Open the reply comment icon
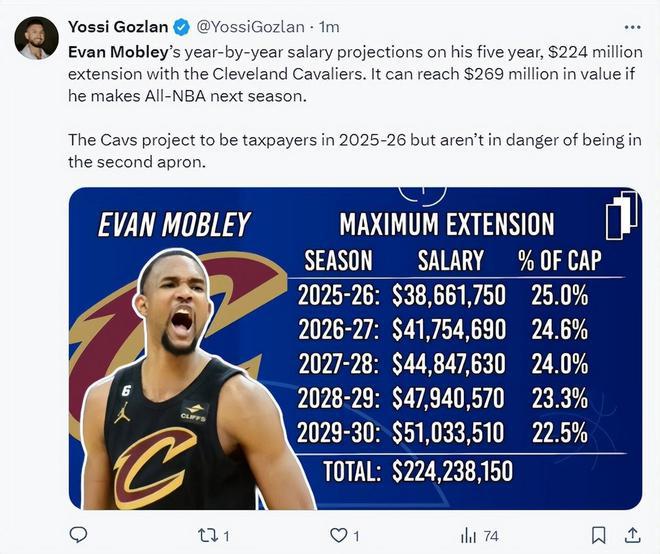This screenshot has width=660, height=554. click(78, 535)
